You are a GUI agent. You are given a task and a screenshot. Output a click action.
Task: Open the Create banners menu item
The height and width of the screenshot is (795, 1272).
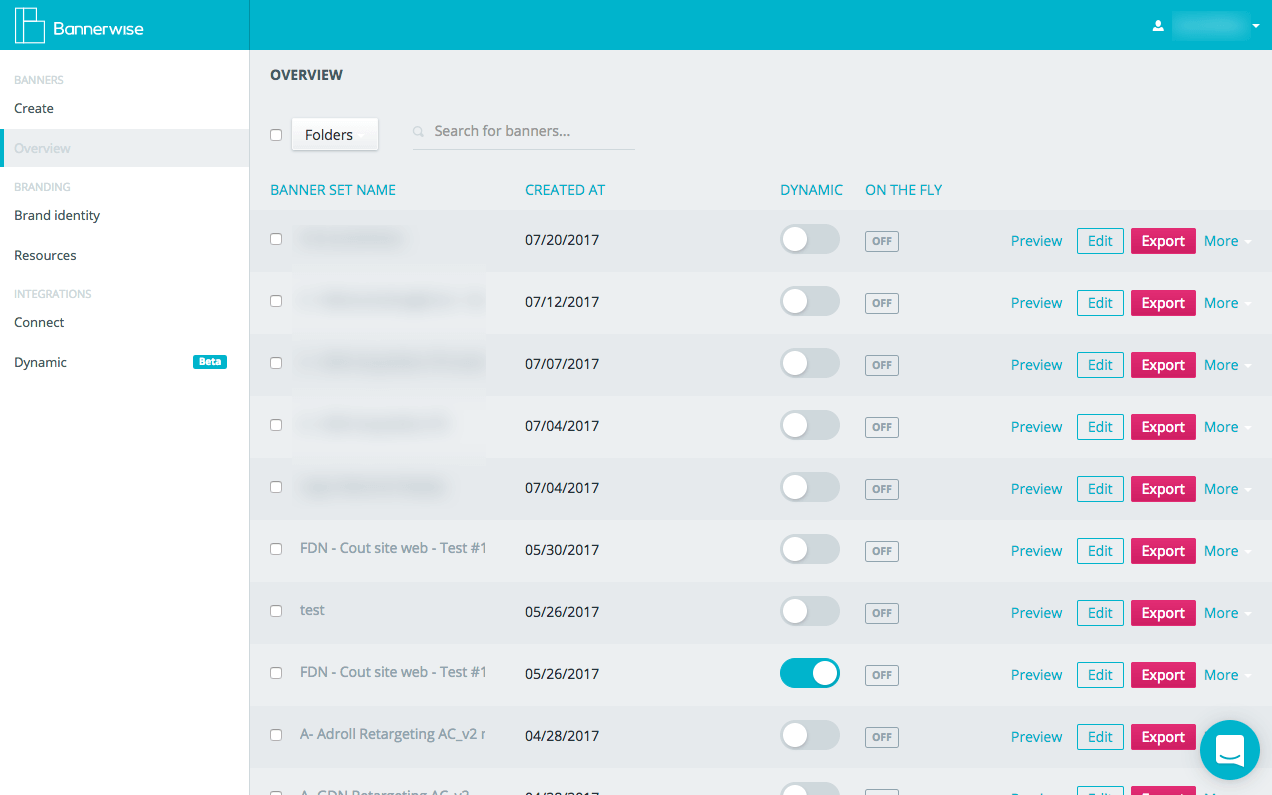(34, 108)
